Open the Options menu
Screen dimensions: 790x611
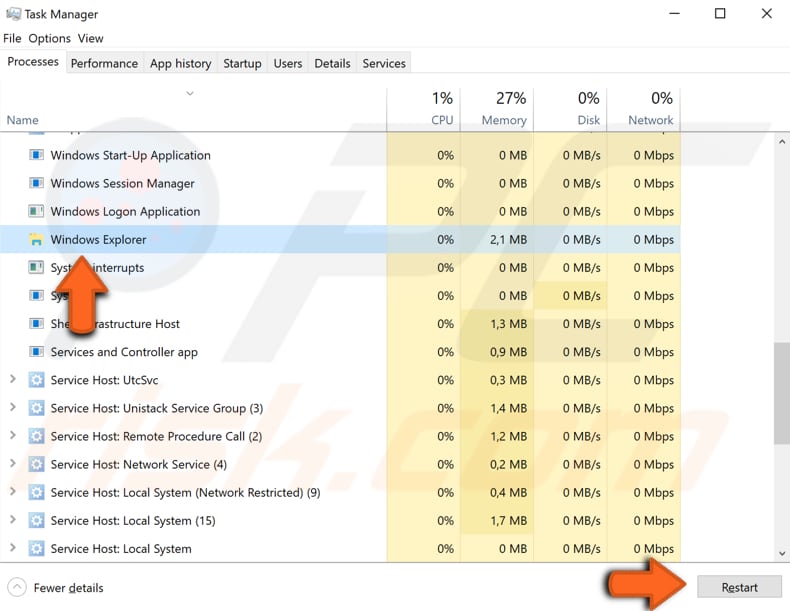click(49, 38)
